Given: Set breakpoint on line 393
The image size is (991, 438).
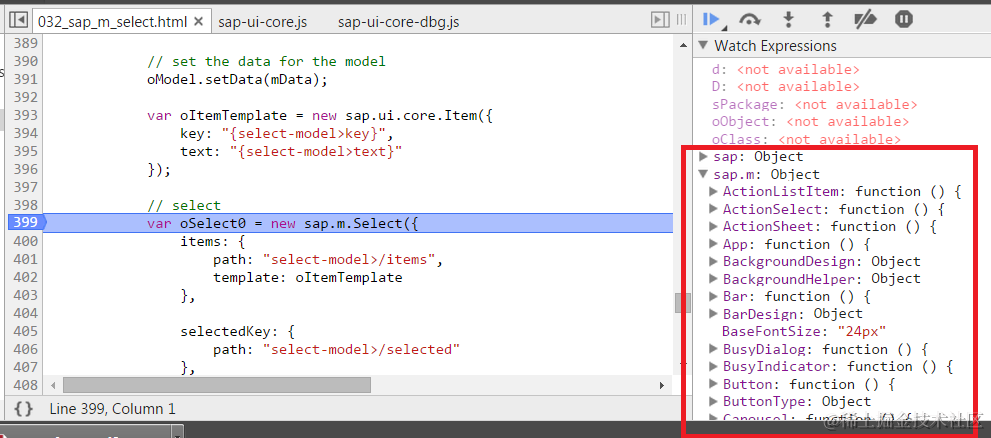Looking at the screenshot, I should (x=26, y=115).
